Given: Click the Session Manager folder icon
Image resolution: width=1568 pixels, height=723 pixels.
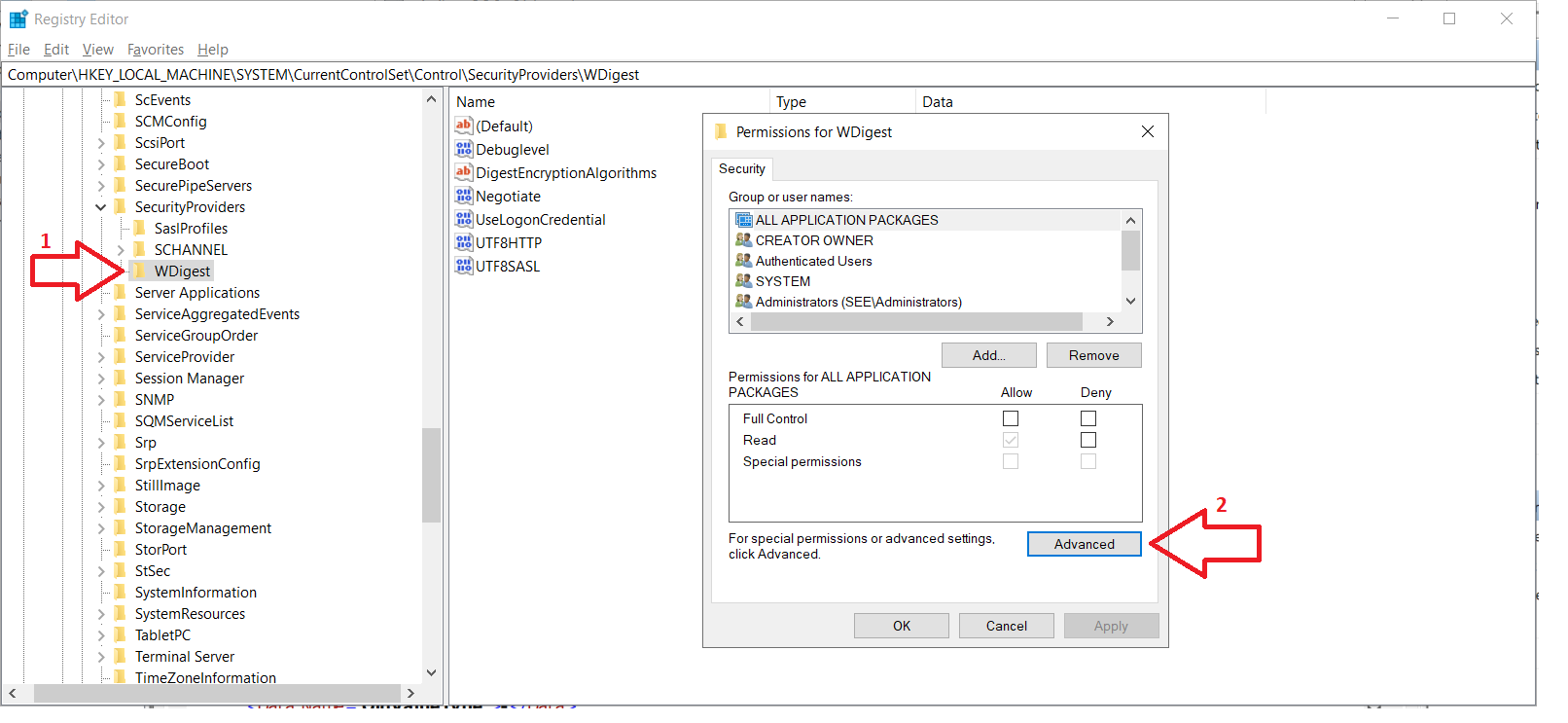Looking at the screenshot, I should point(121,378).
